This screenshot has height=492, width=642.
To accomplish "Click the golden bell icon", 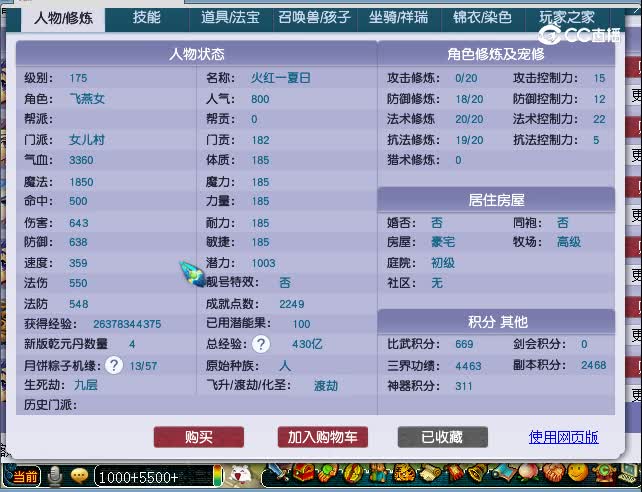I will coord(477,474).
